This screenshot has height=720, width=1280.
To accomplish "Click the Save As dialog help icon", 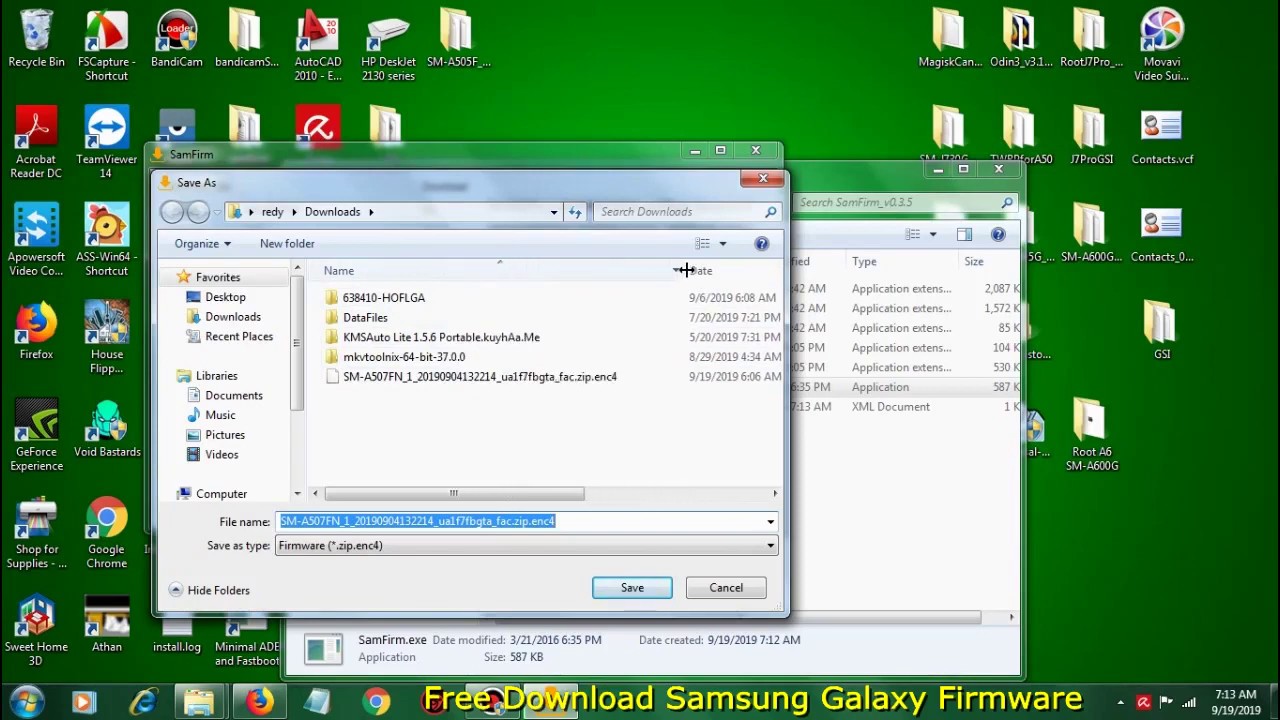I will click(761, 243).
